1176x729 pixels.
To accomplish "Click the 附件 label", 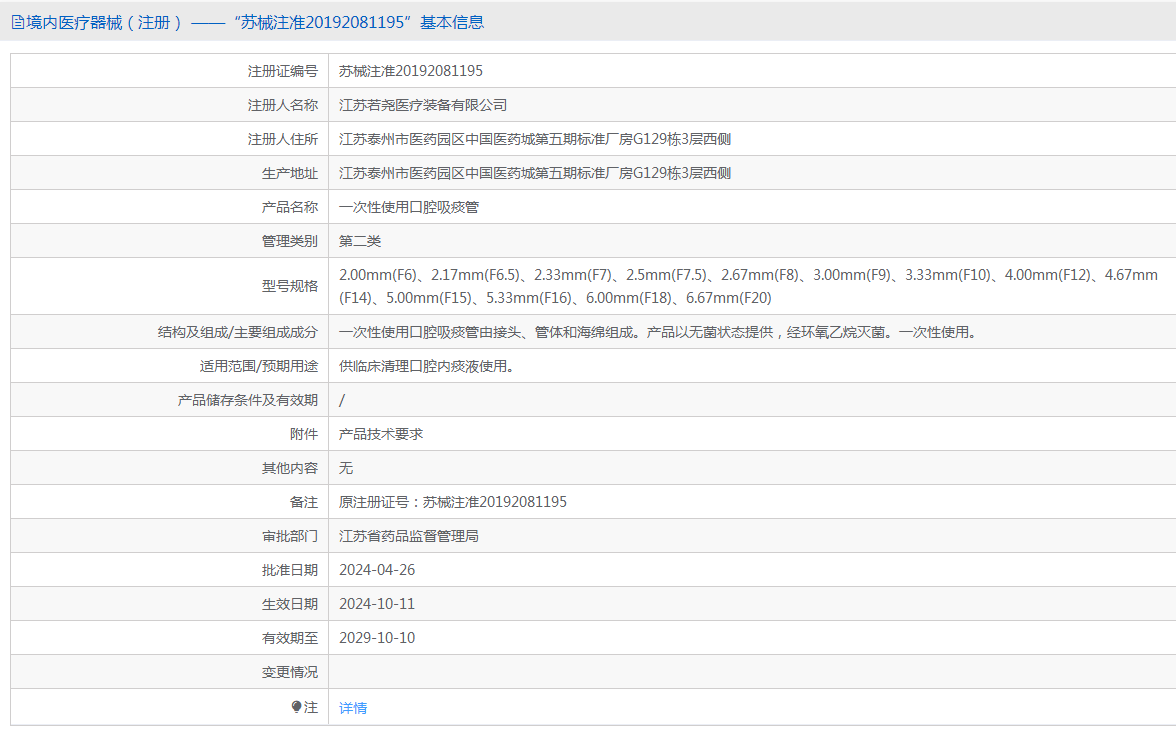I will click(304, 434).
